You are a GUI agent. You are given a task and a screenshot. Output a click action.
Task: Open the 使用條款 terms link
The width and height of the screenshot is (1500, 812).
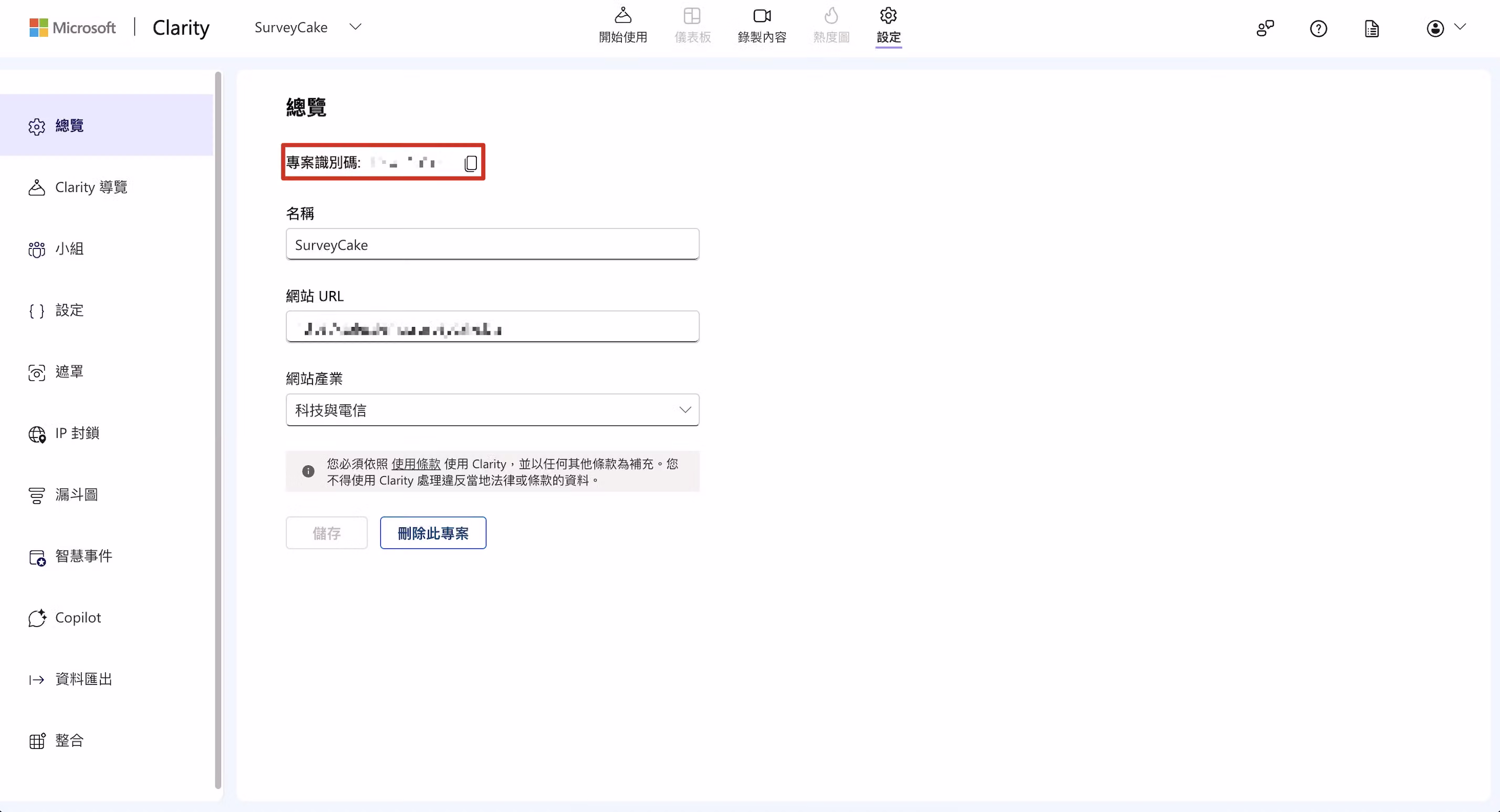click(x=416, y=464)
